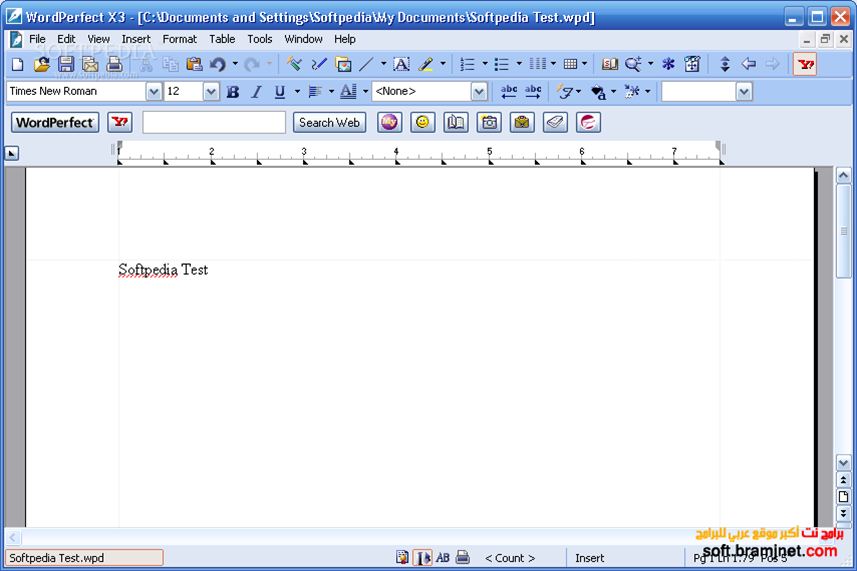Click the Symbols asterisk icon in property bar
This screenshot has width=857, height=571.
pyautogui.click(x=632, y=91)
